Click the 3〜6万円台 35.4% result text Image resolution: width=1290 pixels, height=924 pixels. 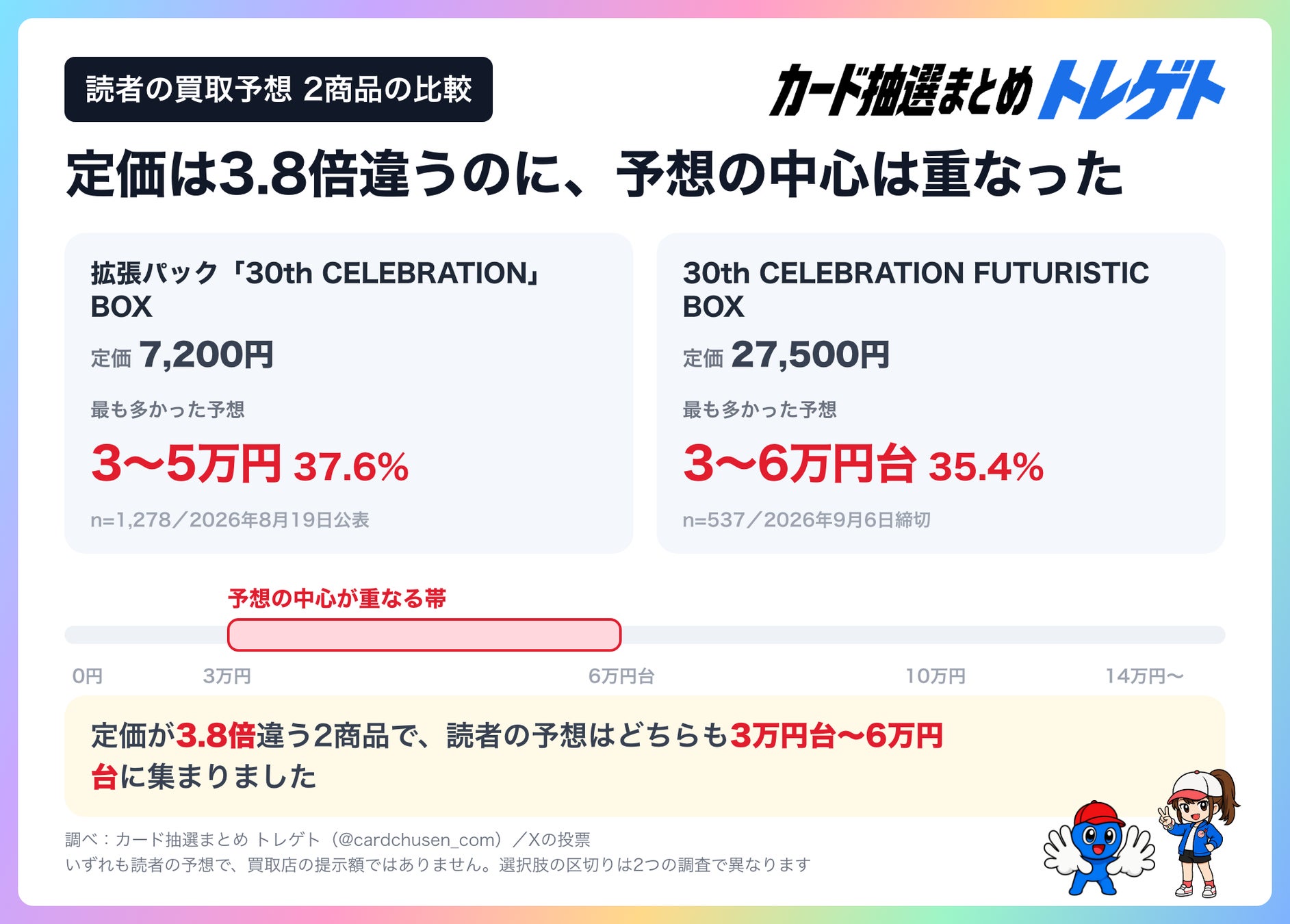tap(863, 465)
